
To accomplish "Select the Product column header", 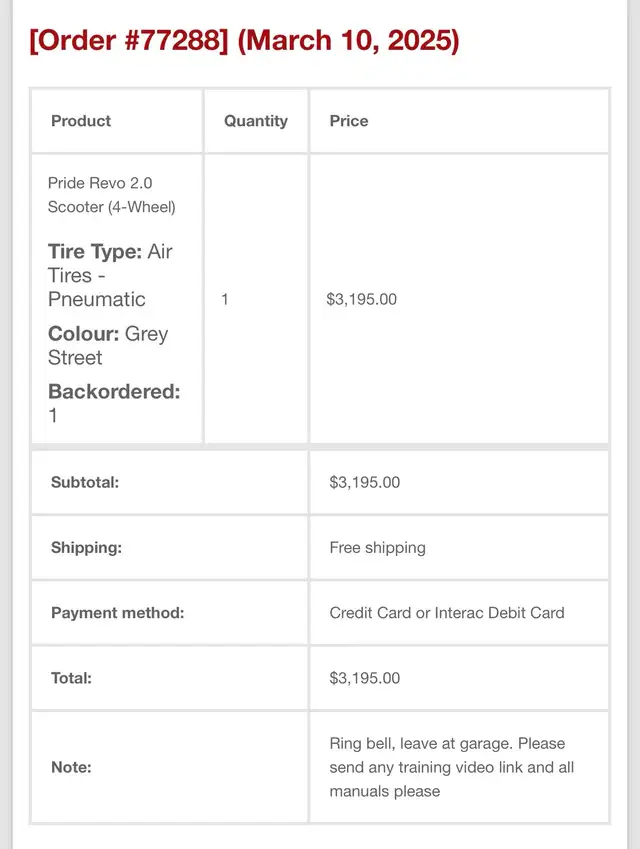I will [81, 121].
